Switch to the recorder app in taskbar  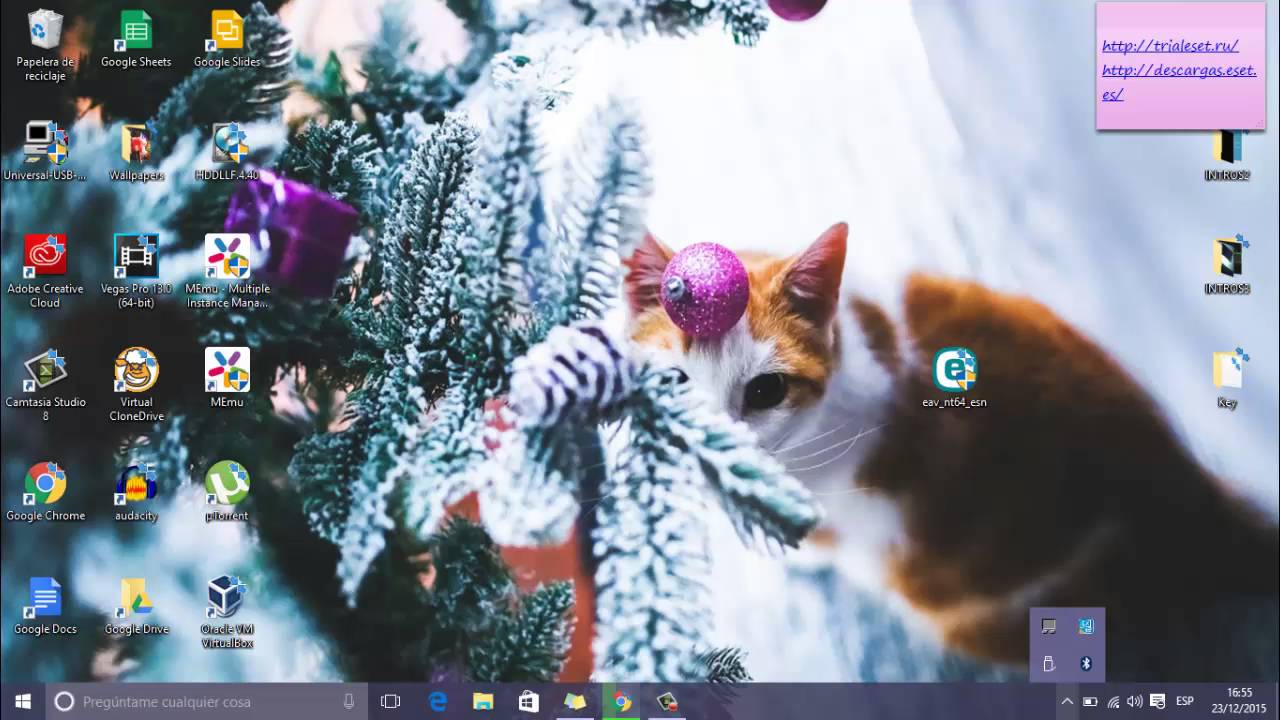click(x=667, y=702)
